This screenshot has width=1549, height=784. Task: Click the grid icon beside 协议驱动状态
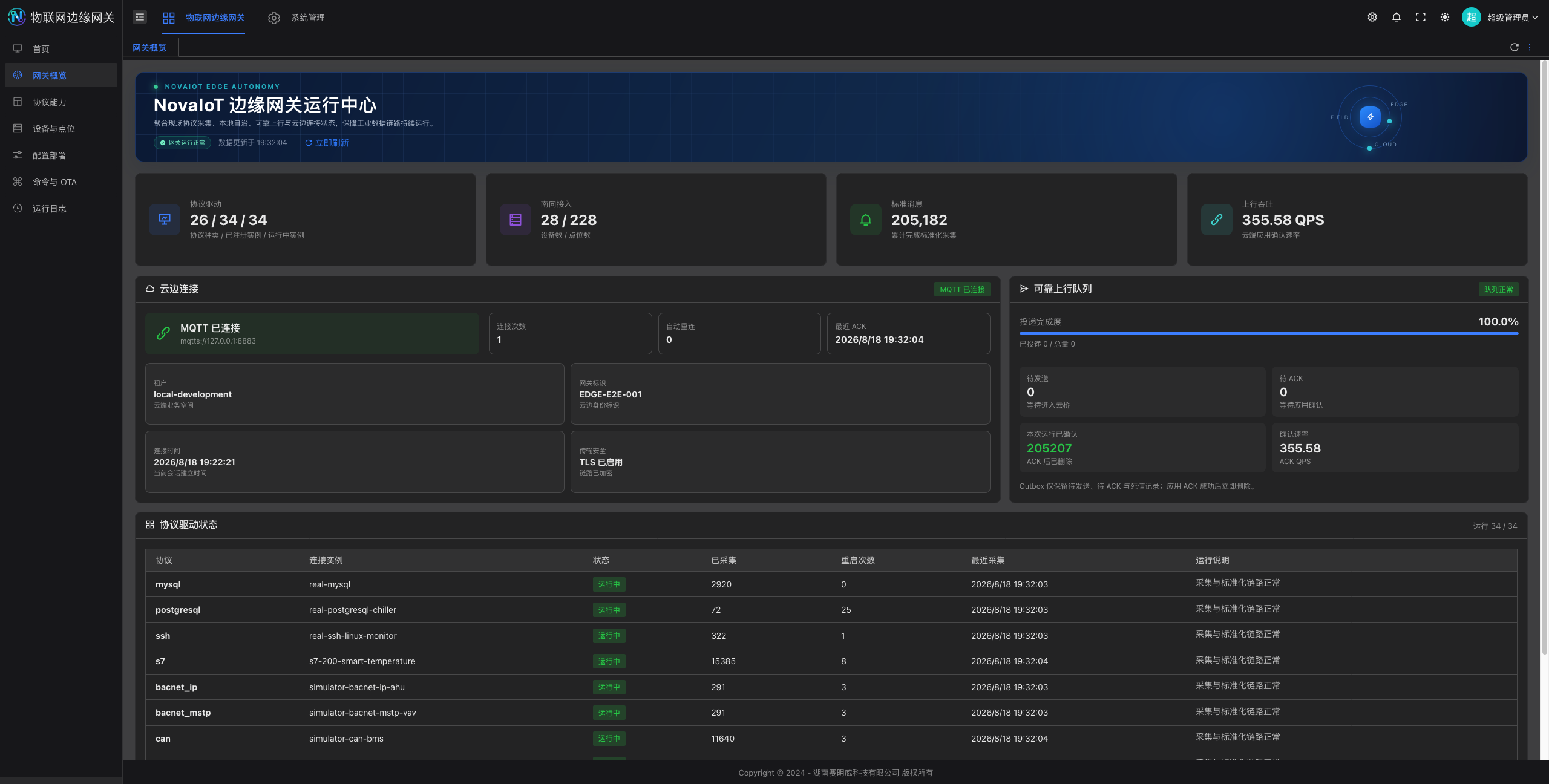150,524
